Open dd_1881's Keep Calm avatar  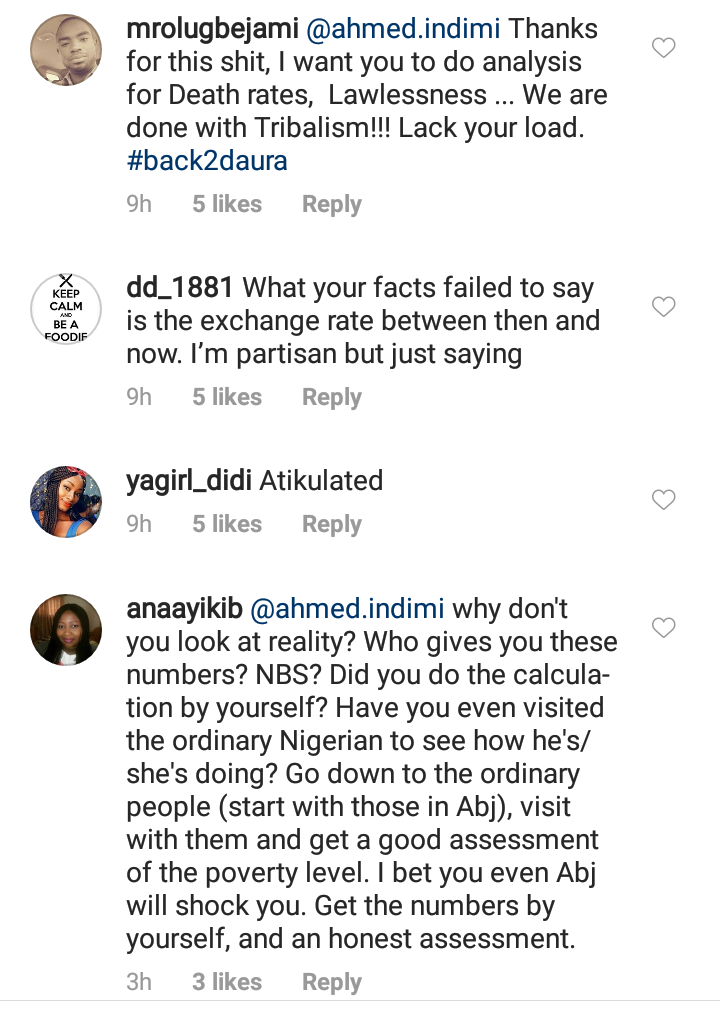click(67, 308)
